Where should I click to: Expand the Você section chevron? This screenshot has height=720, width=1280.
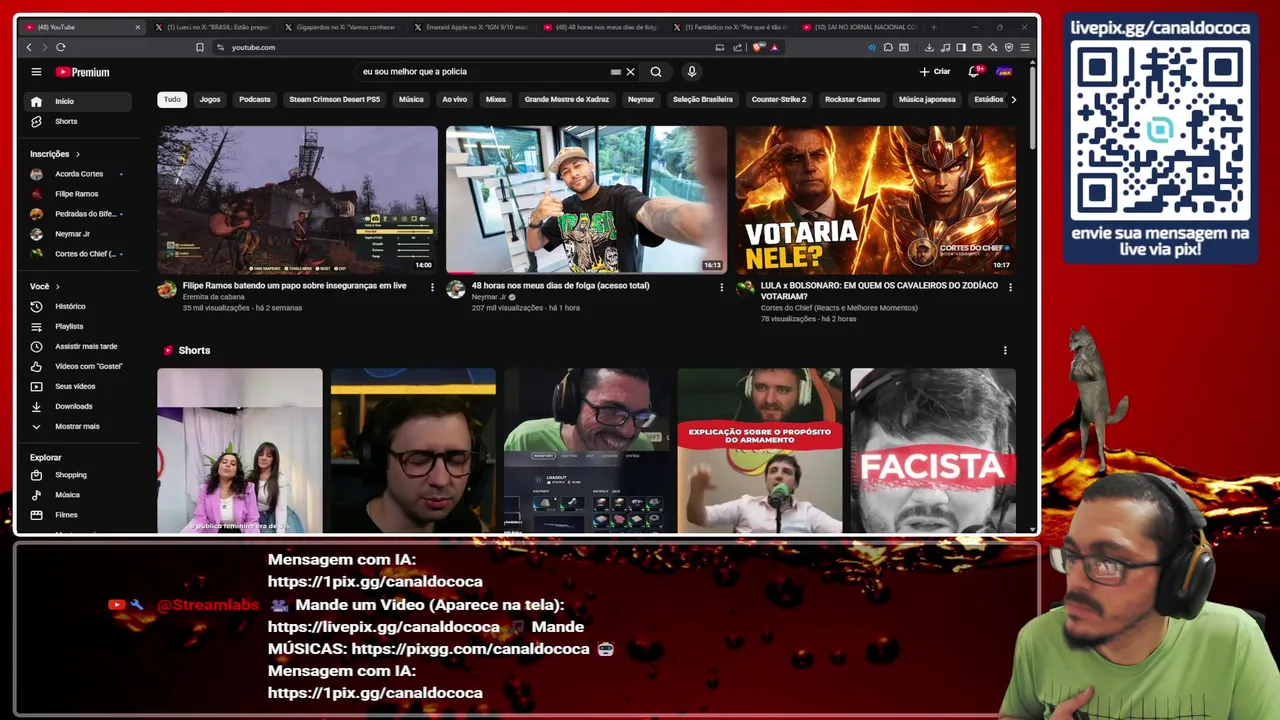pos(57,286)
